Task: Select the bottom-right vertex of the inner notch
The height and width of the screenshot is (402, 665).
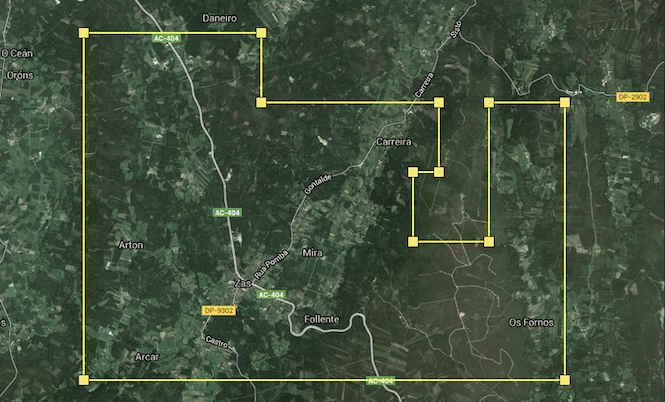Action: point(489,241)
